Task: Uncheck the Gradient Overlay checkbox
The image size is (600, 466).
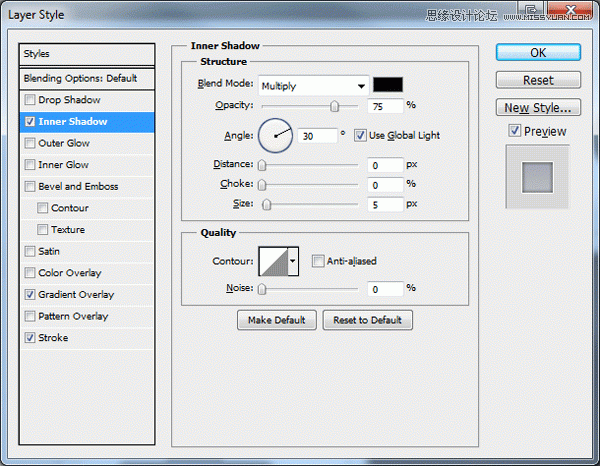Action: click(x=29, y=295)
